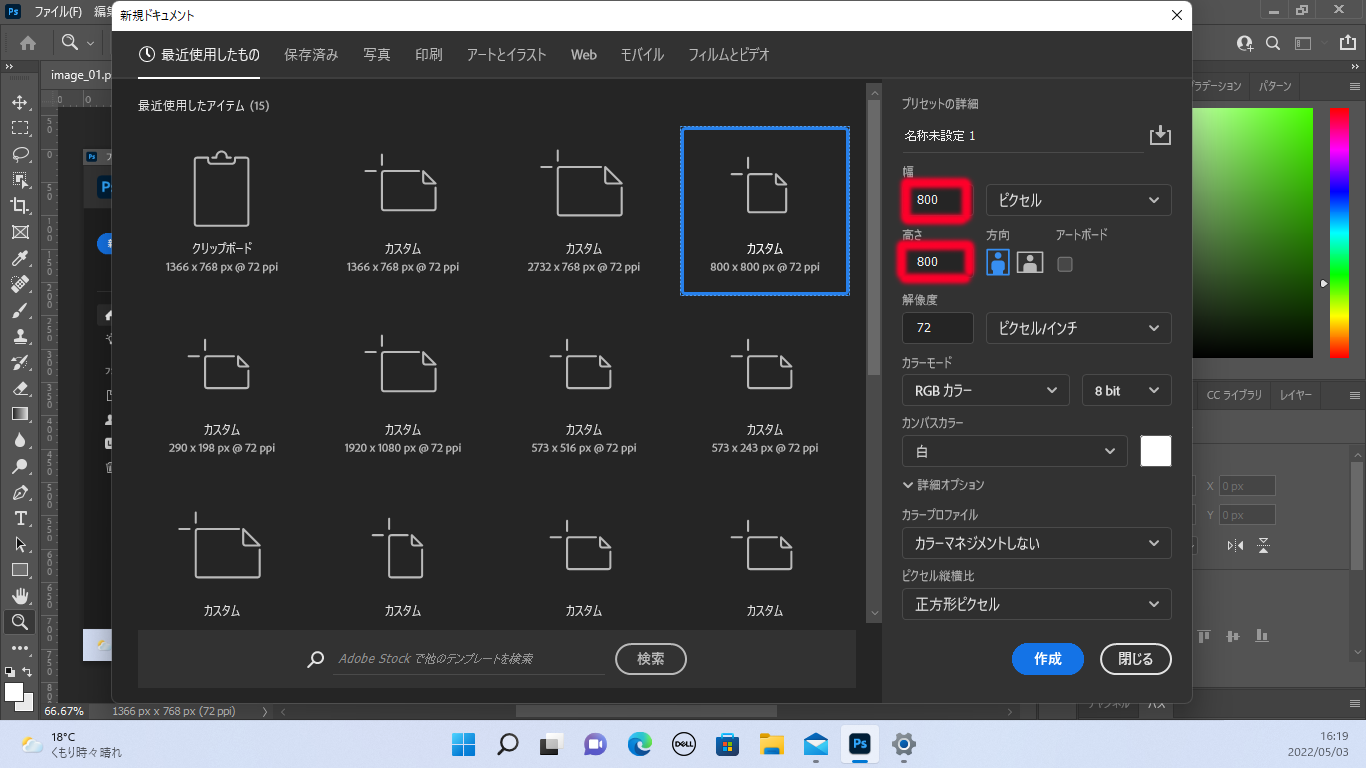Viewport: 1366px width, 768px height.
Task: Click the save preset icon beside document name
Action: point(1160,135)
